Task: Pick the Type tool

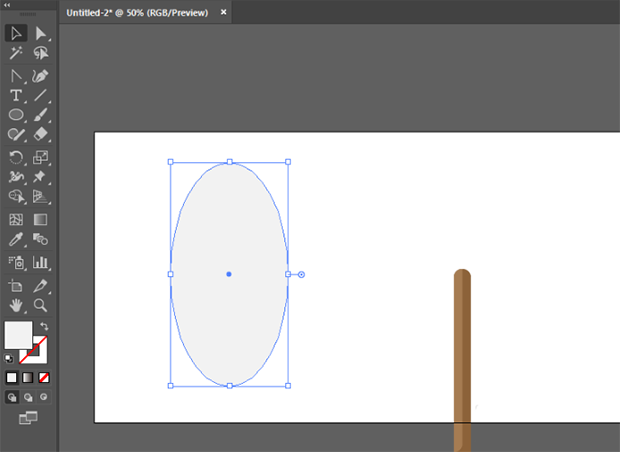Action: click(16, 95)
